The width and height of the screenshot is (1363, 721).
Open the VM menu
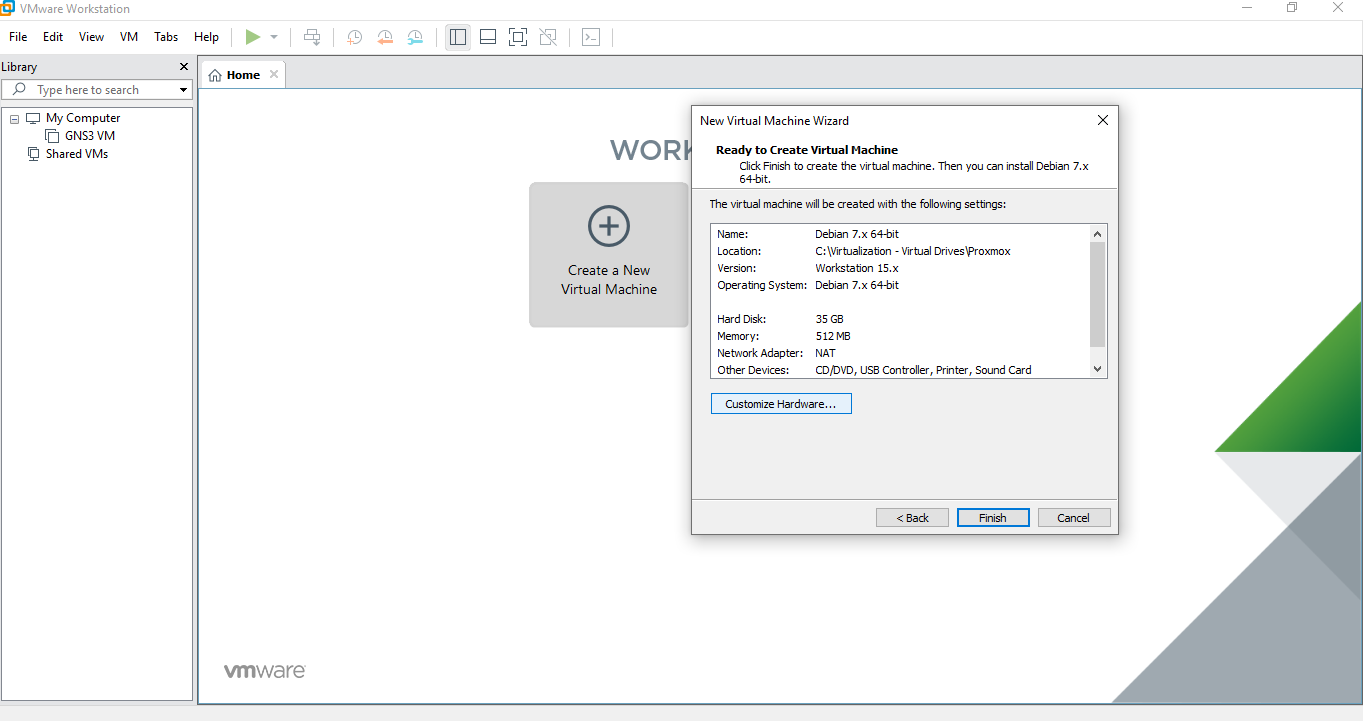pos(128,36)
